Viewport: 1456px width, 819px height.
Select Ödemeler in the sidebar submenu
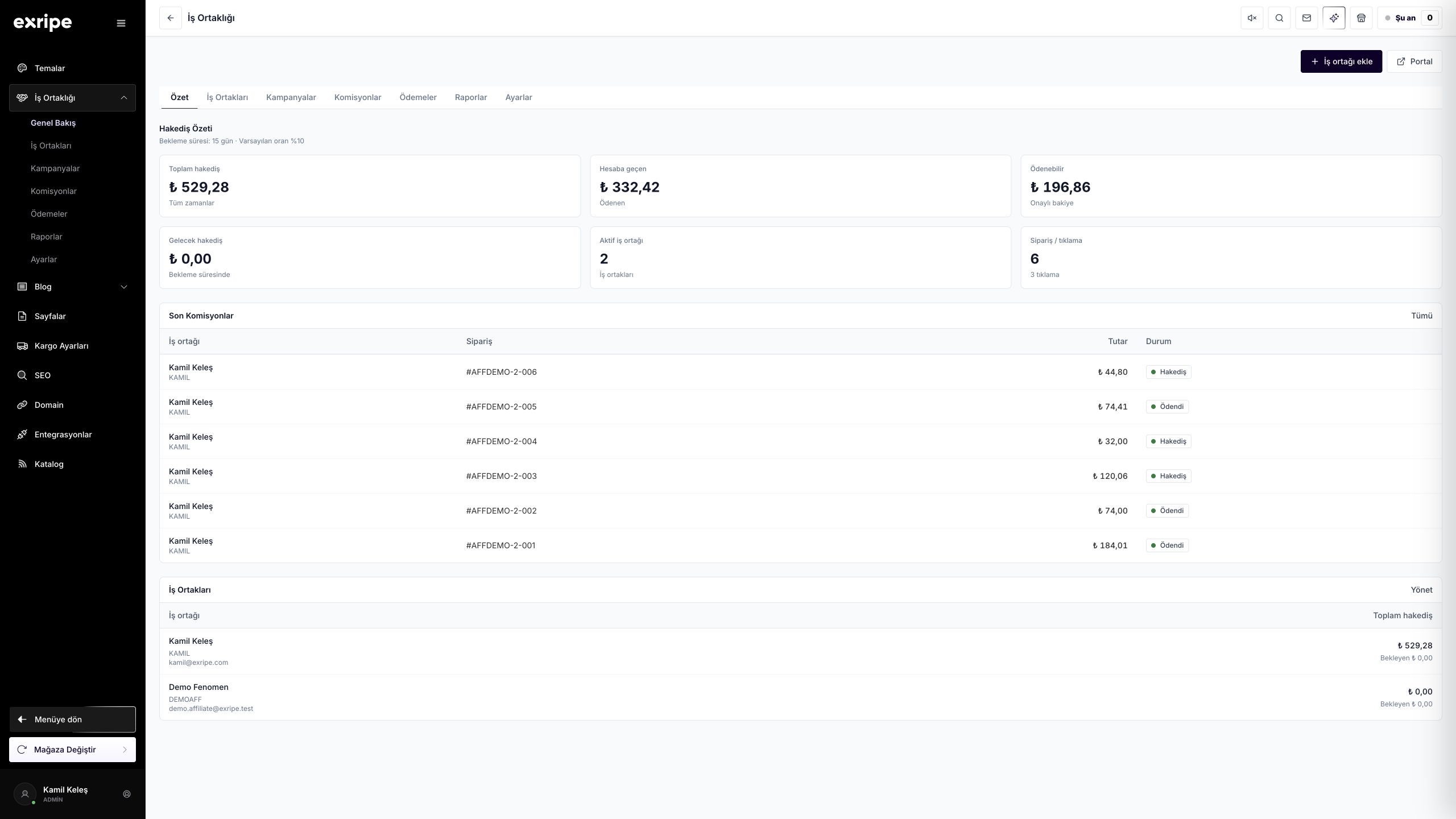[x=49, y=214]
